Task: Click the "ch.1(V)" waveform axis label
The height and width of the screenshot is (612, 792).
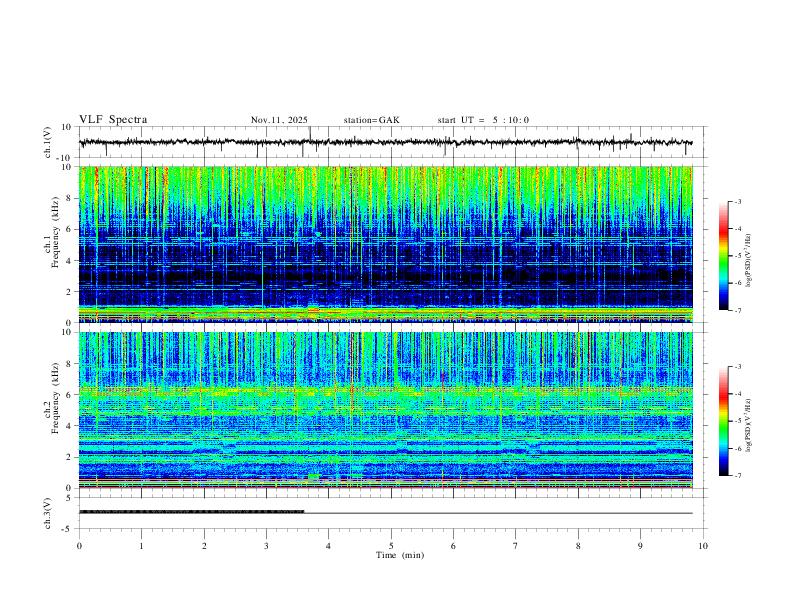Action: pyautogui.click(x=48, y=142)
